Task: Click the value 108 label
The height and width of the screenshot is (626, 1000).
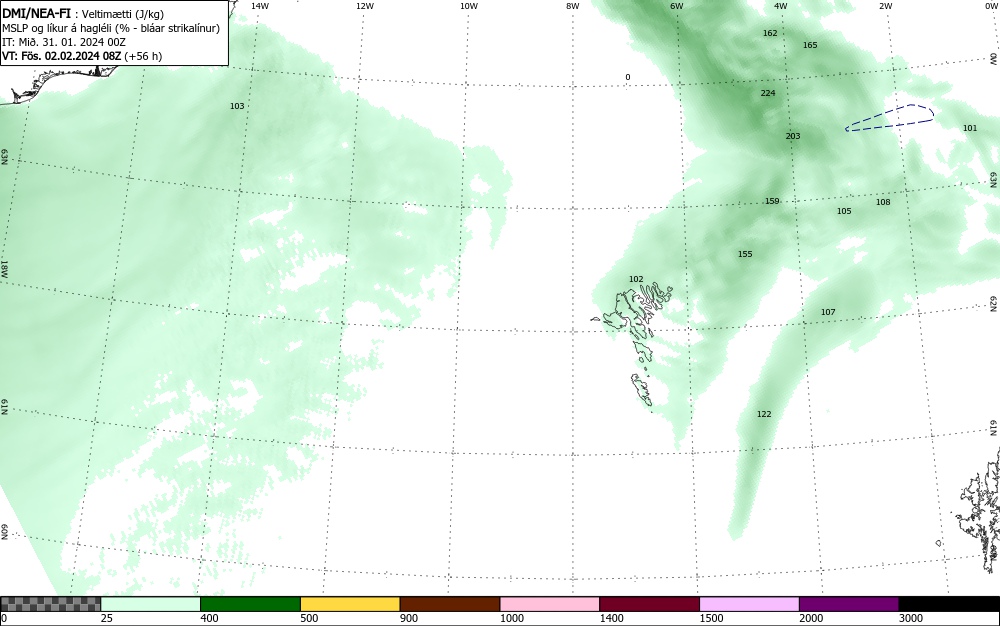Action: (883, 202)
